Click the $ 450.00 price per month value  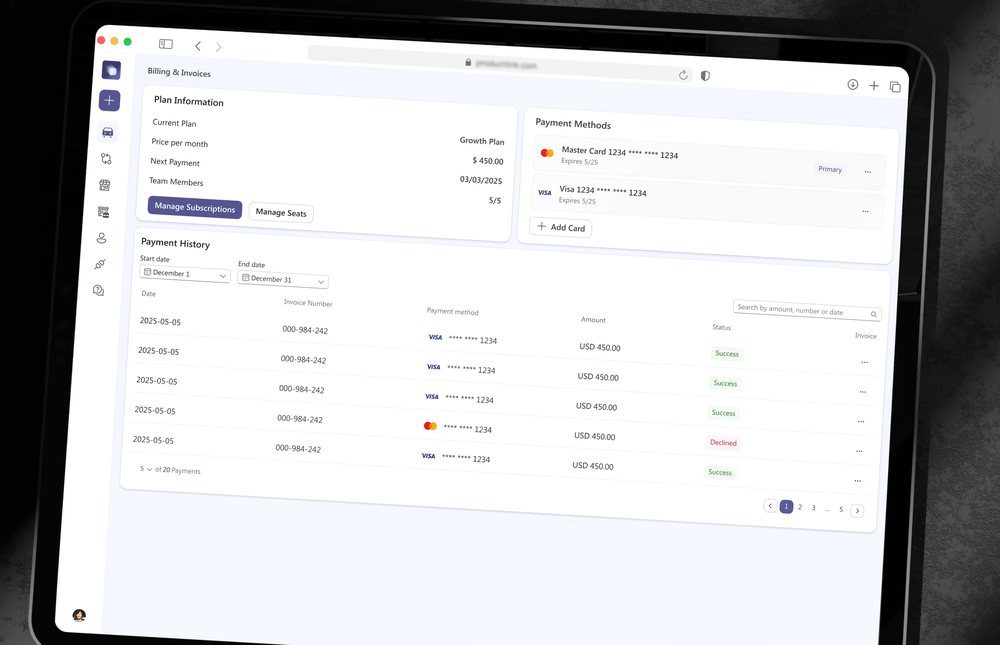488,161
